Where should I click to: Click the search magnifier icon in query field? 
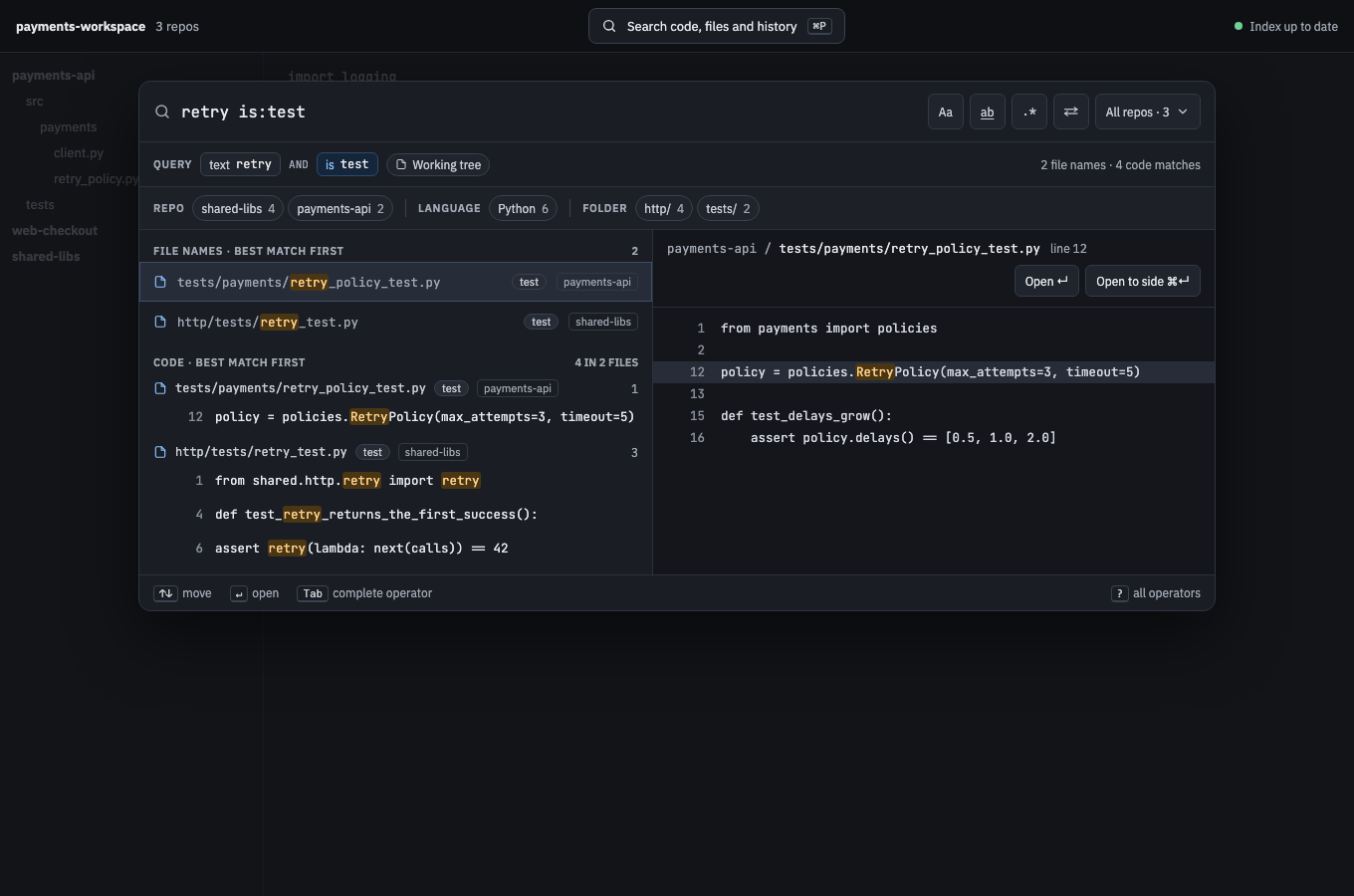162,112
